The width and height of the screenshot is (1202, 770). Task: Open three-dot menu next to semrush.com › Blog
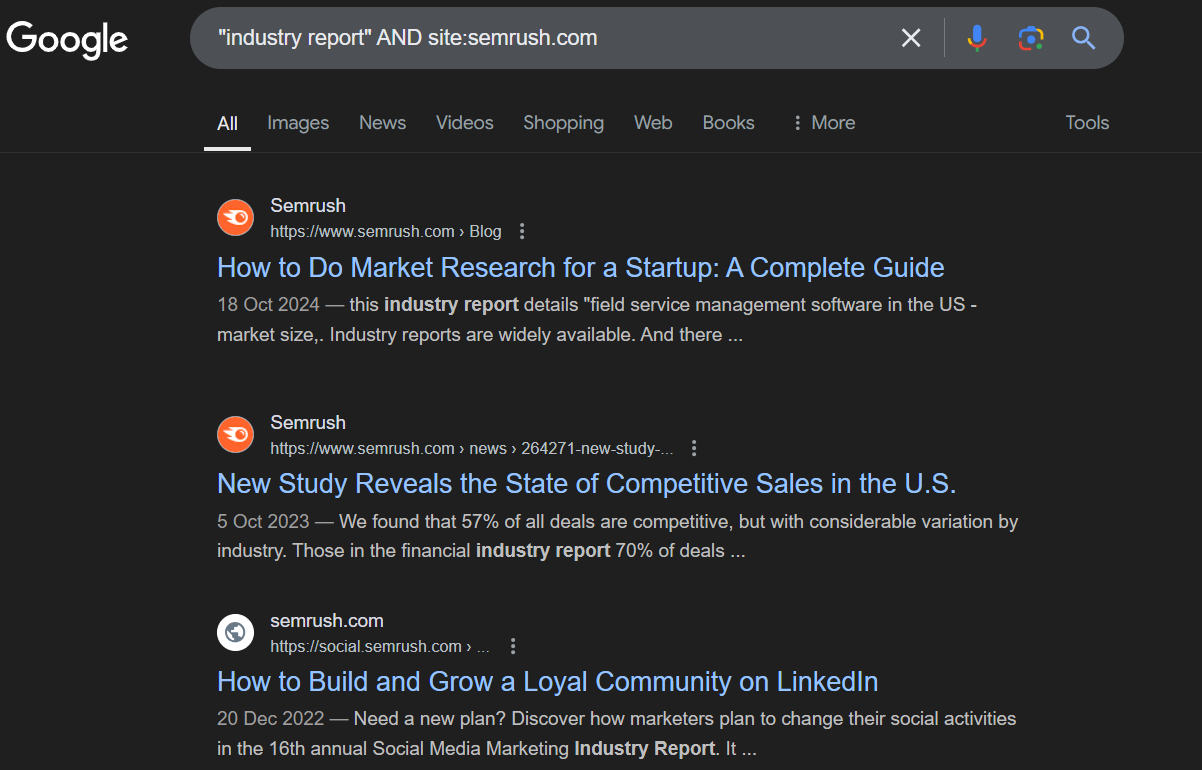click(x=522, y=231)
